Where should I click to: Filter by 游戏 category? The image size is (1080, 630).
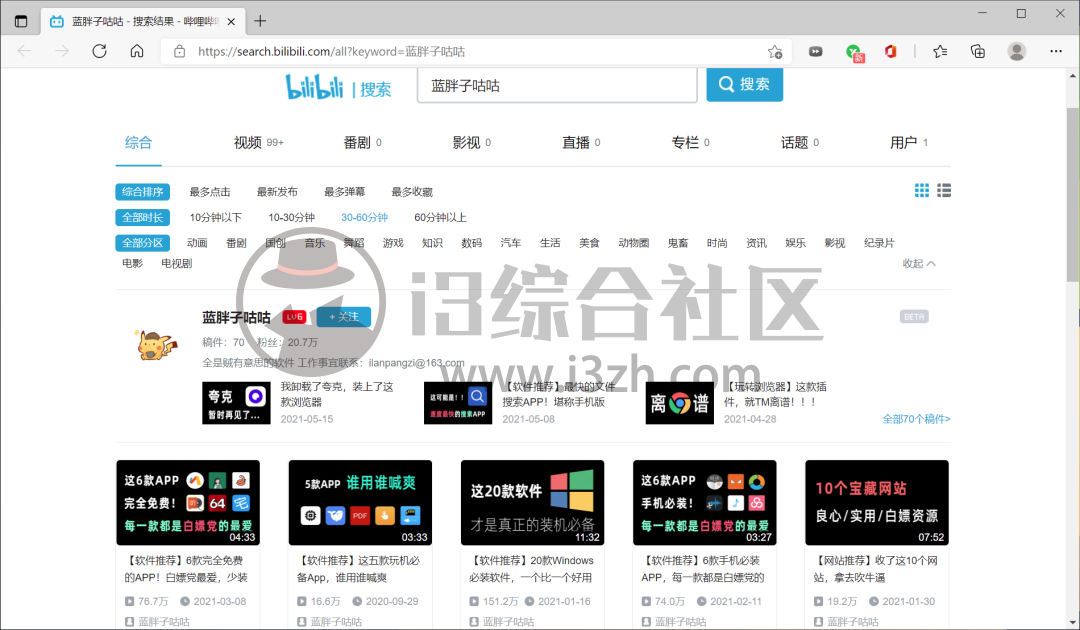(x=393, y=243)
